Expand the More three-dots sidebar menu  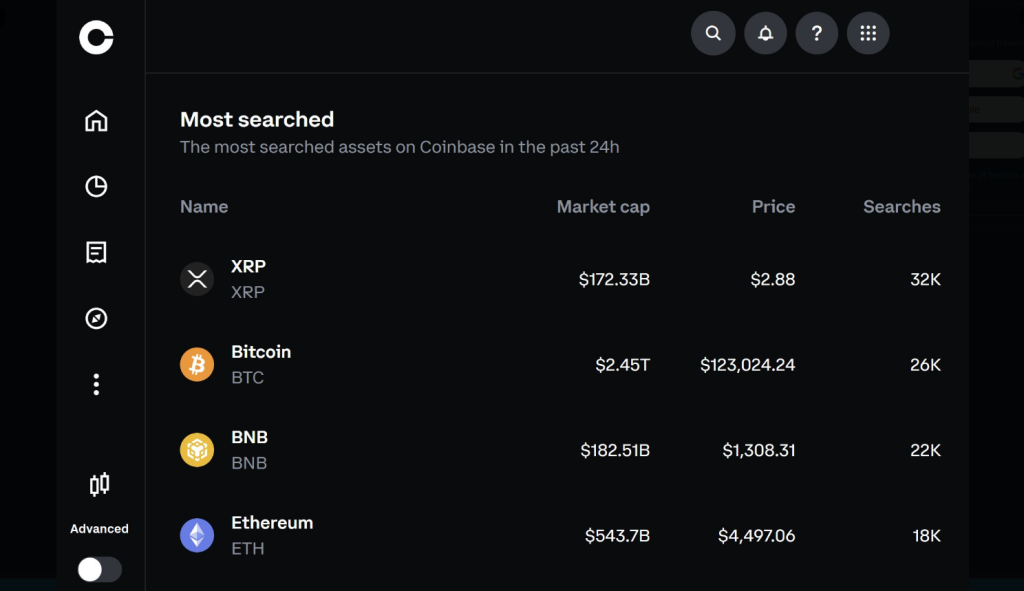point(96,385)
